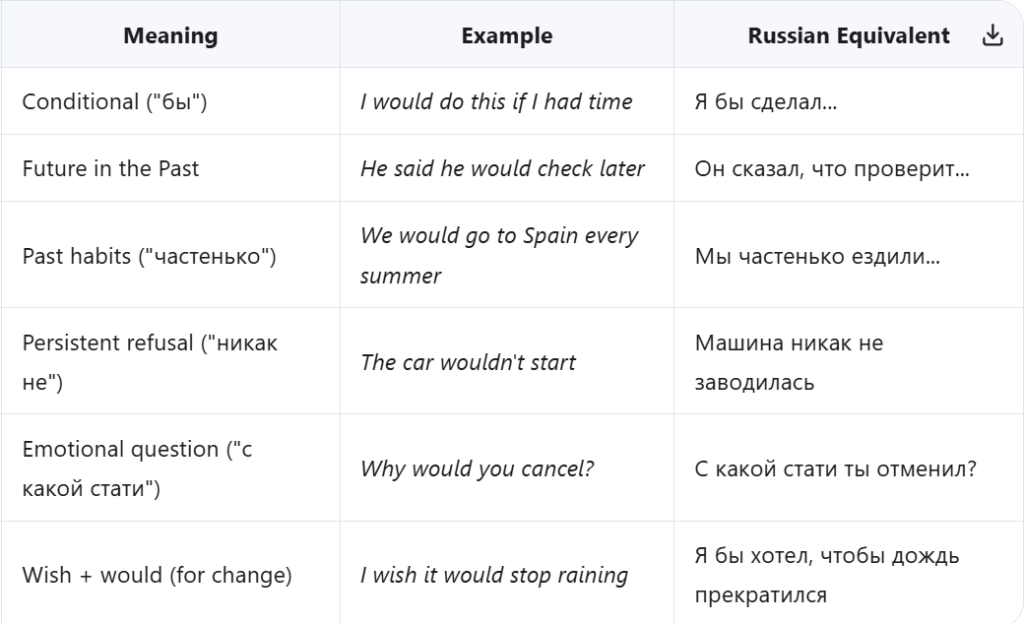The image size is (1024, 623).
Task: Click the download table icon
Action: (992, 36)
